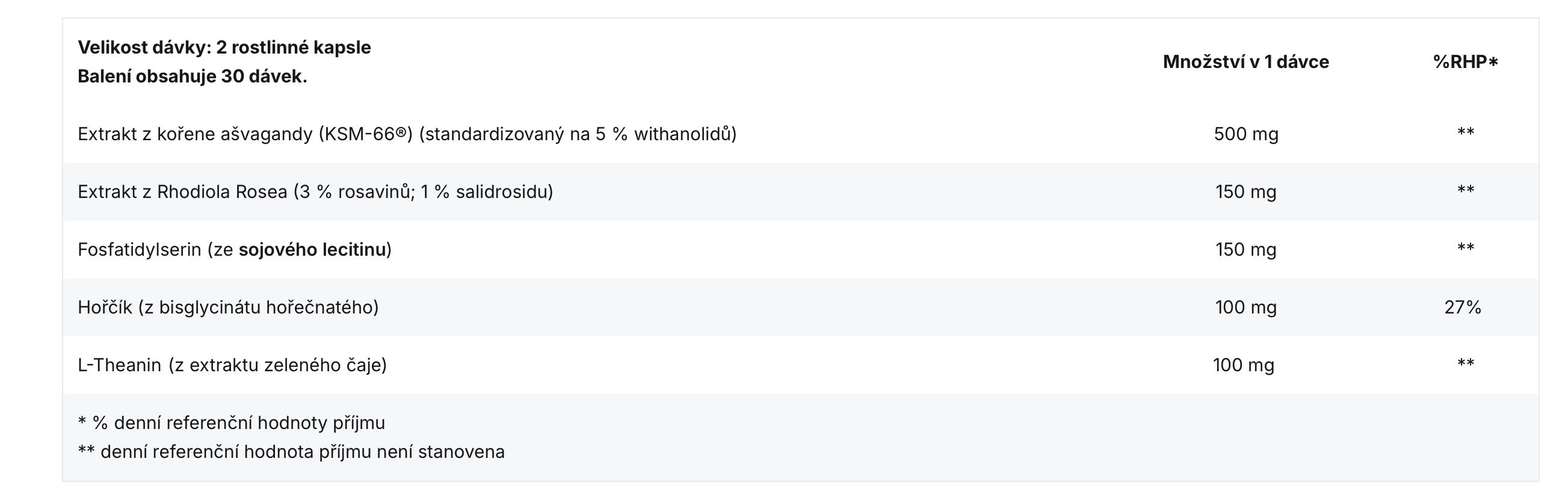Click the 100 mg amount for Hořčík
Image resolution: width=1568 pixels, height=497 pixels.
(x=1245, y=307)
